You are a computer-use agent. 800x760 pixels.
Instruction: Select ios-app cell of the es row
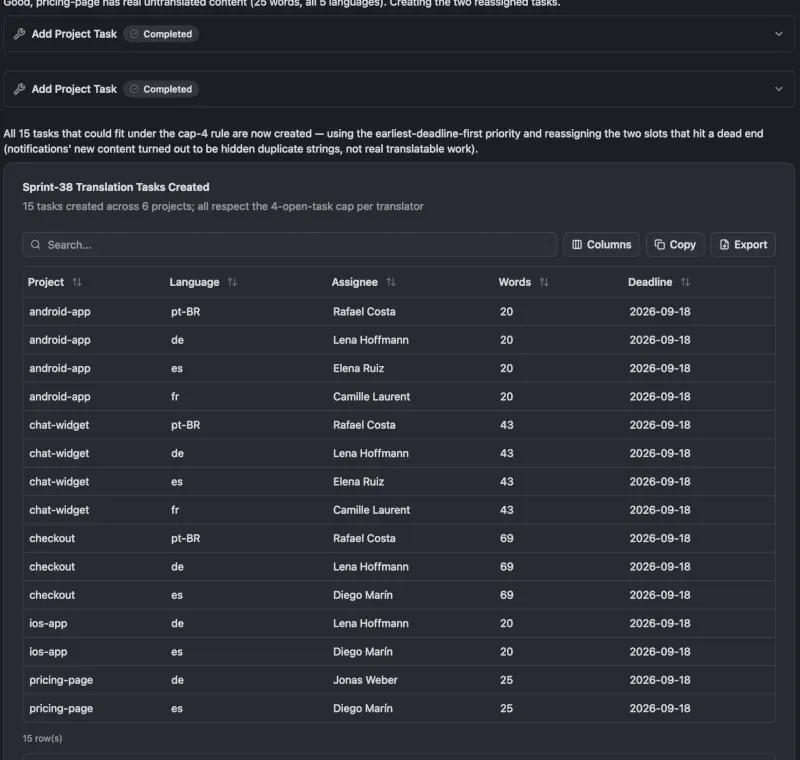[x=48, y=652]
